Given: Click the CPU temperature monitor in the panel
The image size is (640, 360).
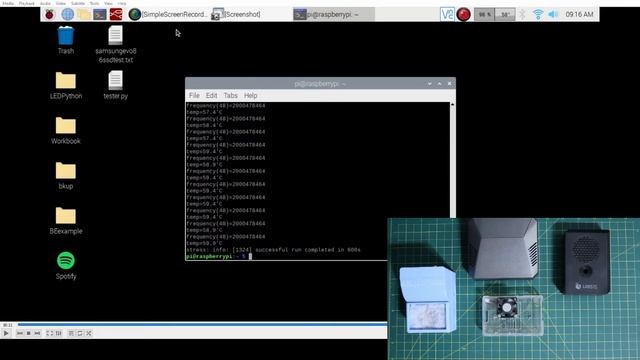Looking at the screenshot, I should [x=505, y=14].
